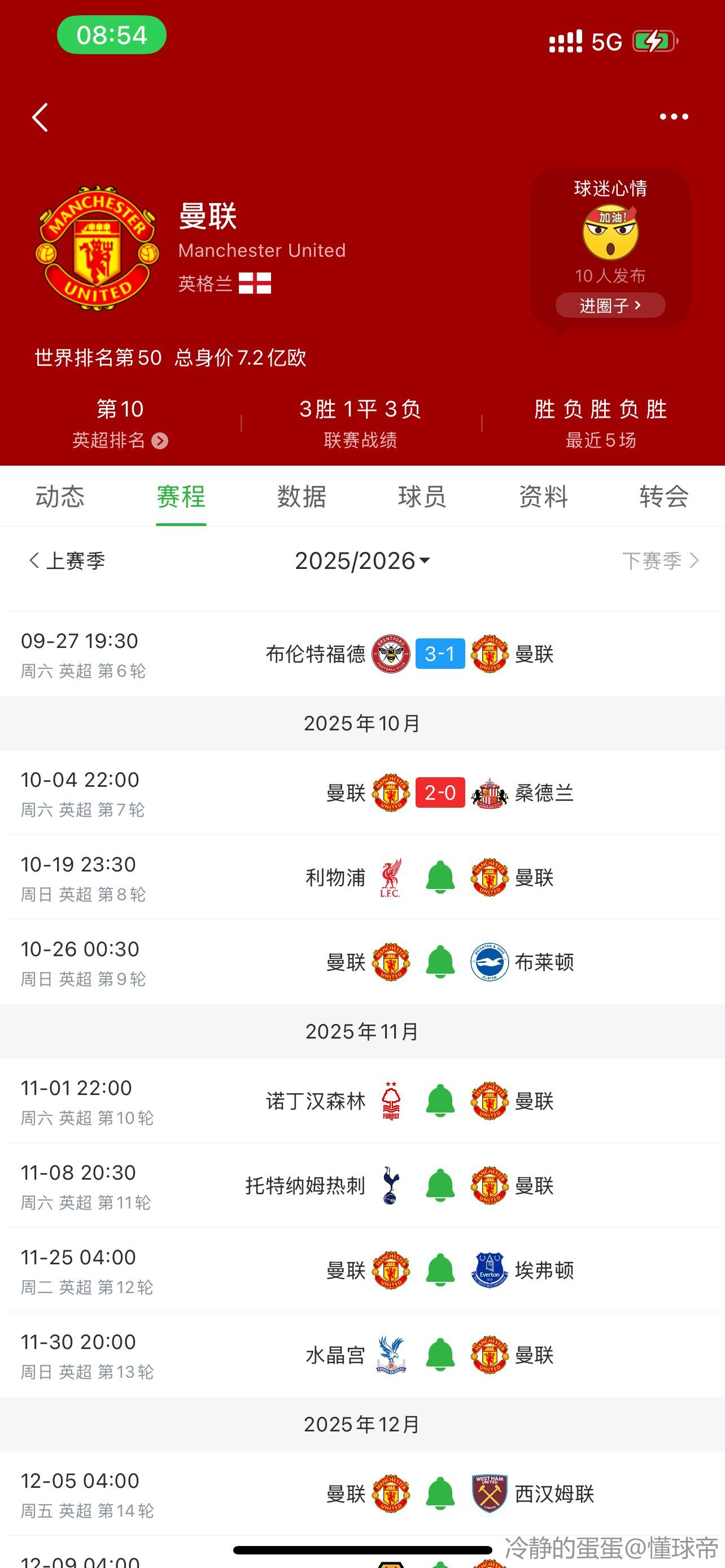The height and width of the screenshot is (1568, 725).
Task: Tap the large Manchester United crest
Action: (97, 248)
